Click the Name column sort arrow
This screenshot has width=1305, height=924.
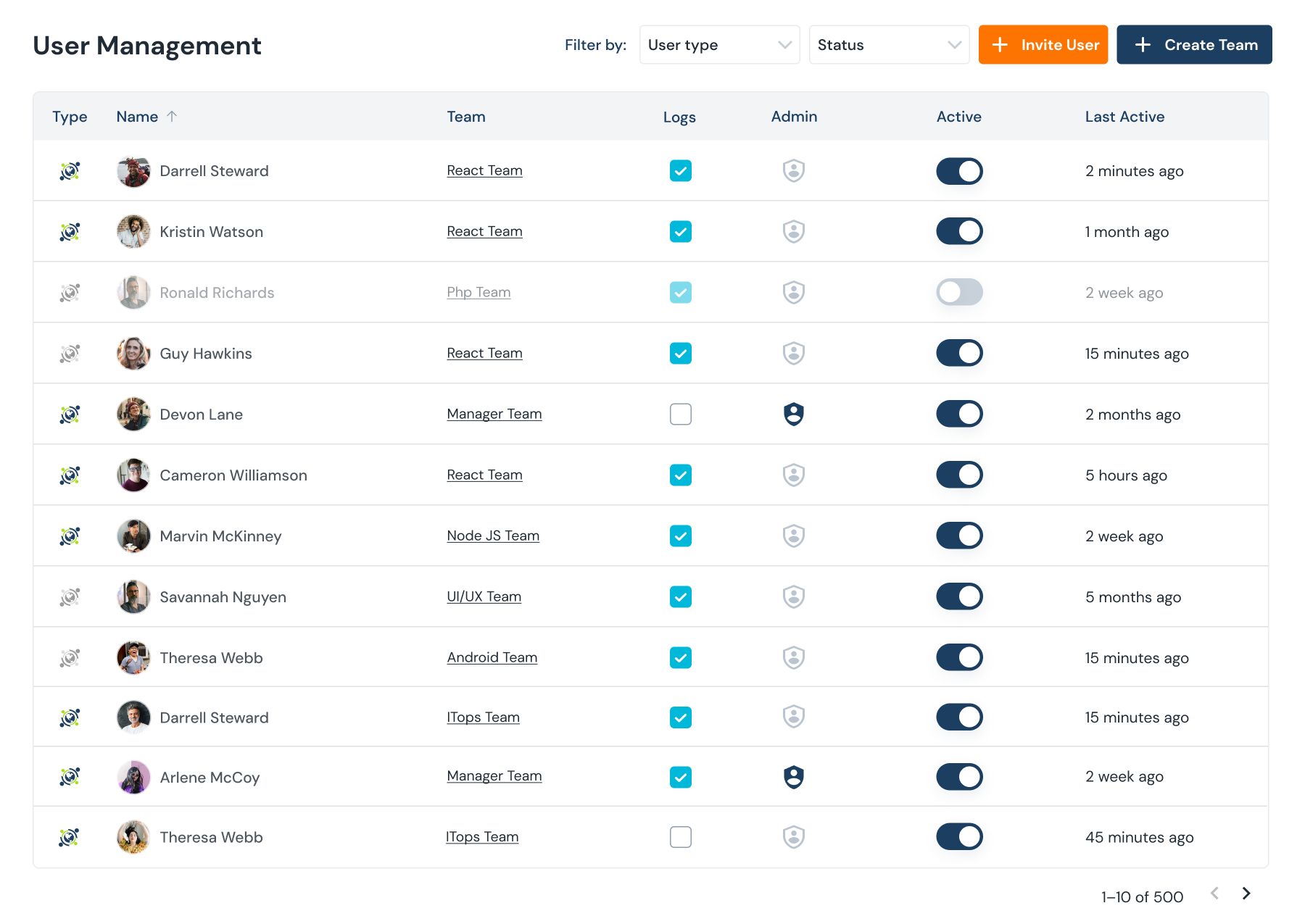(173, 116)
